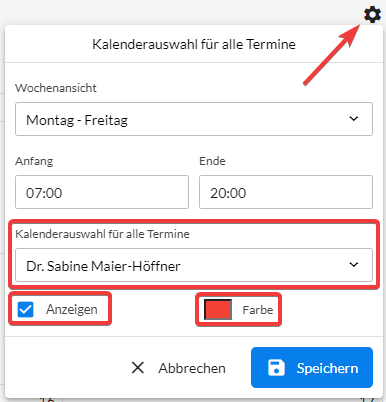Open the Wochenansicht dropdown showing Montag - Freitag
The width and height of the screenshot is (386, 402).
point(194,119)
